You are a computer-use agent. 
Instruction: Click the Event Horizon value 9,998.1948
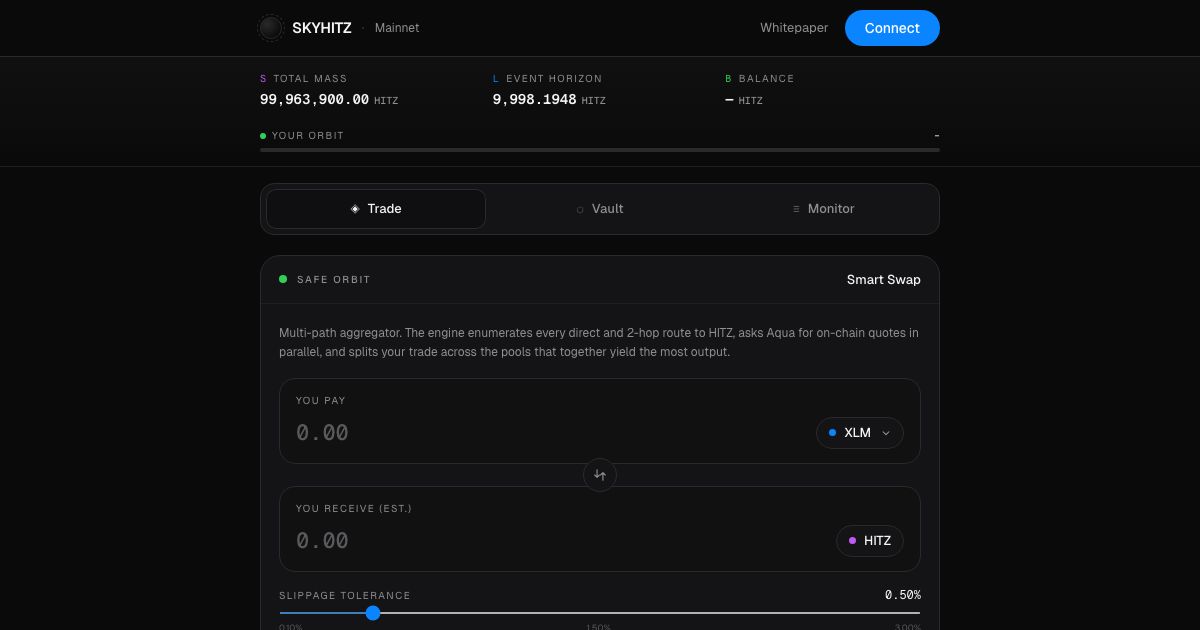(x=534, y=100)
